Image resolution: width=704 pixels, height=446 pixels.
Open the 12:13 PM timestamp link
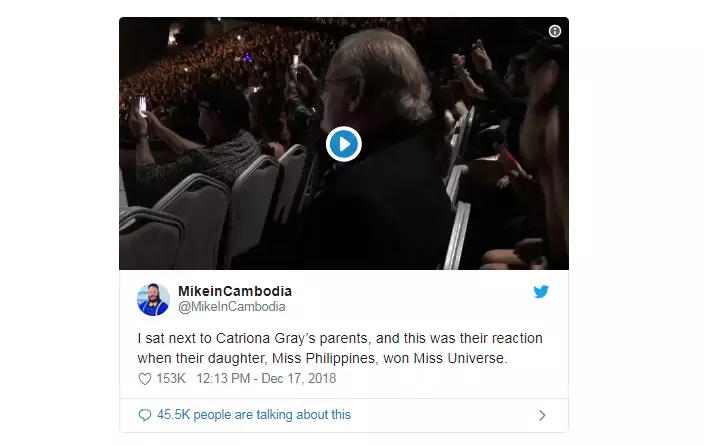[224, 379]
